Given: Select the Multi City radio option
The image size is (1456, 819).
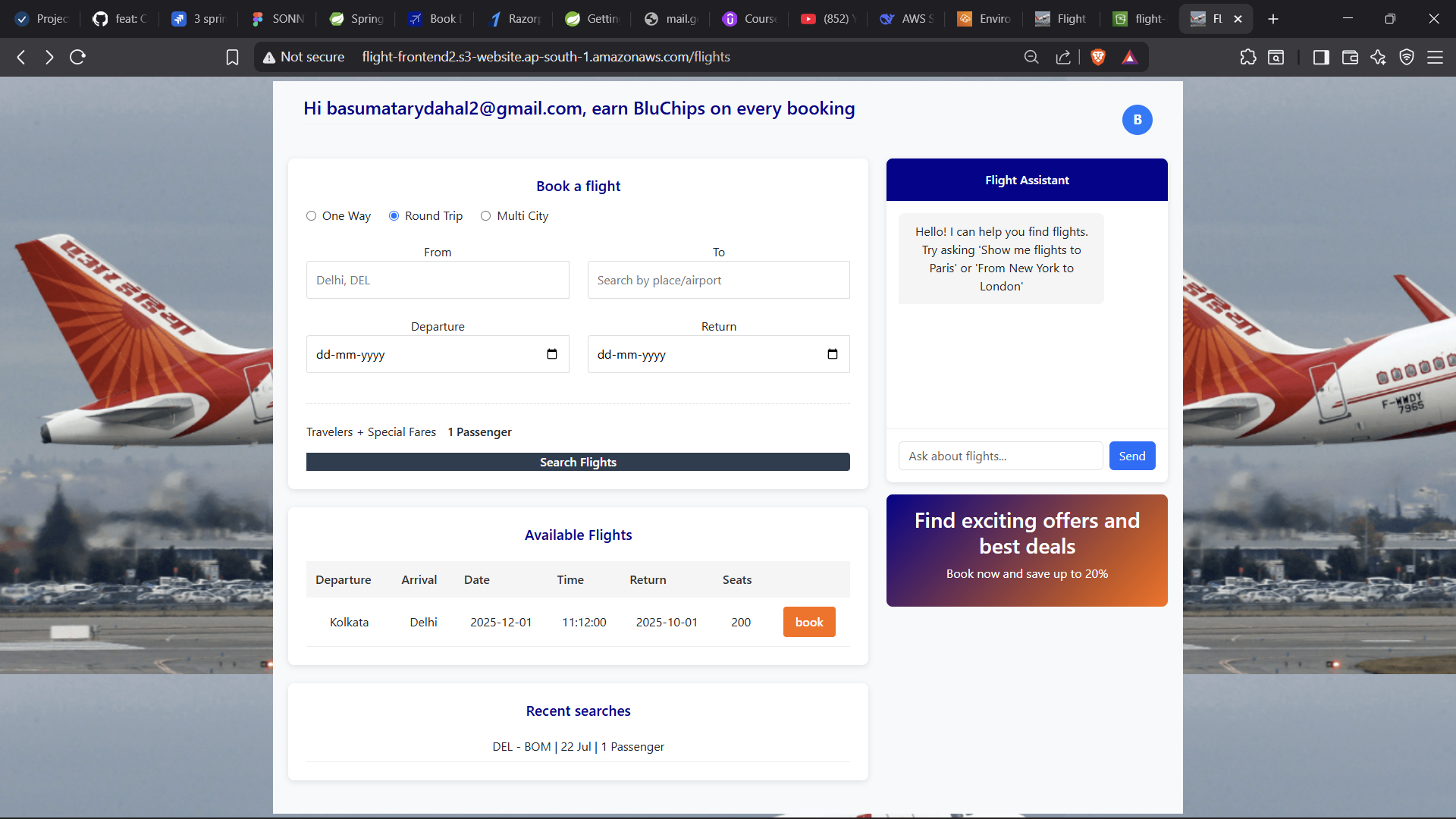Looking at the screenshot, I should [485, 216].
